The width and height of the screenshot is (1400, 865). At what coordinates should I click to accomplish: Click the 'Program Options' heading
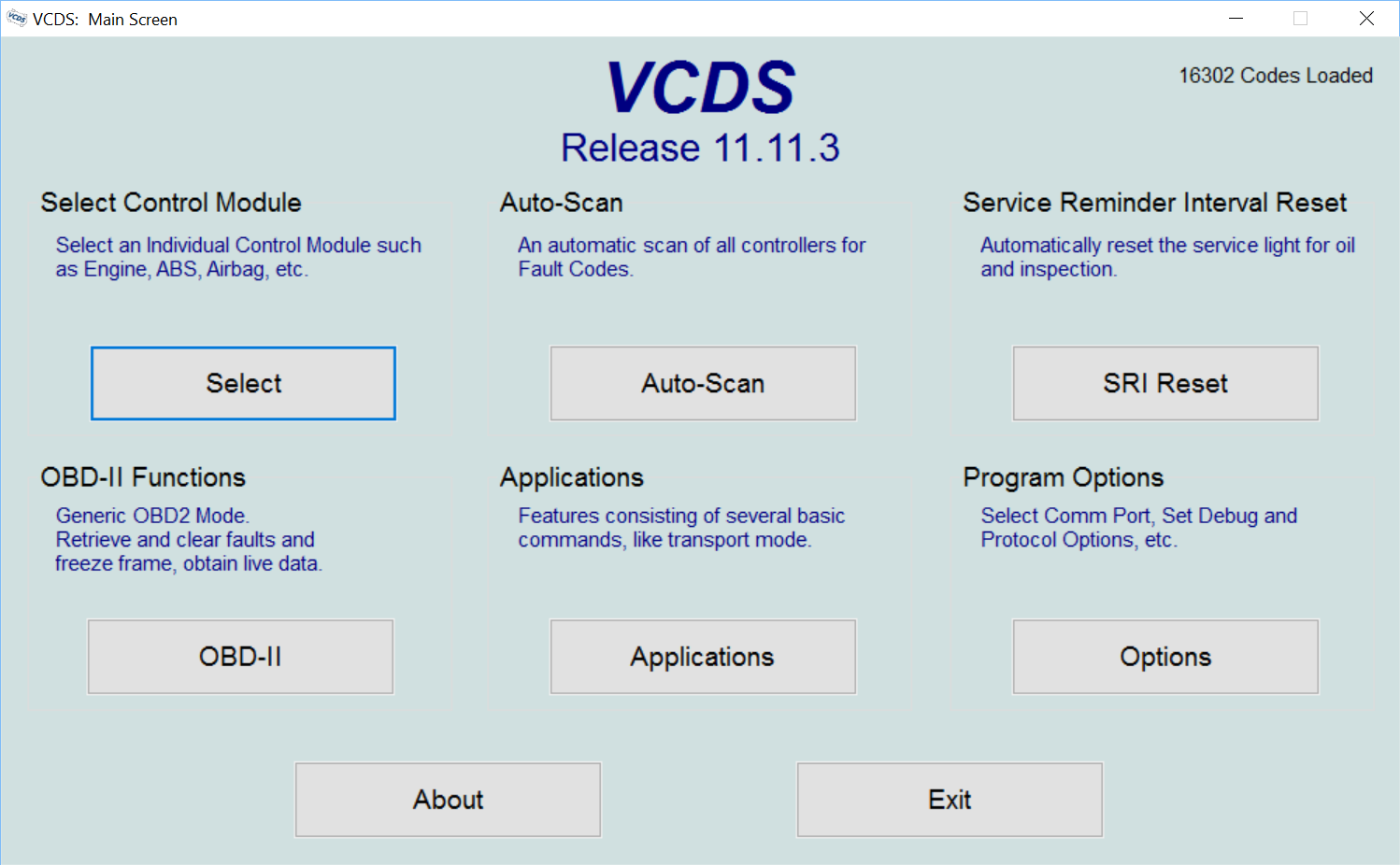click(1064, 477)
